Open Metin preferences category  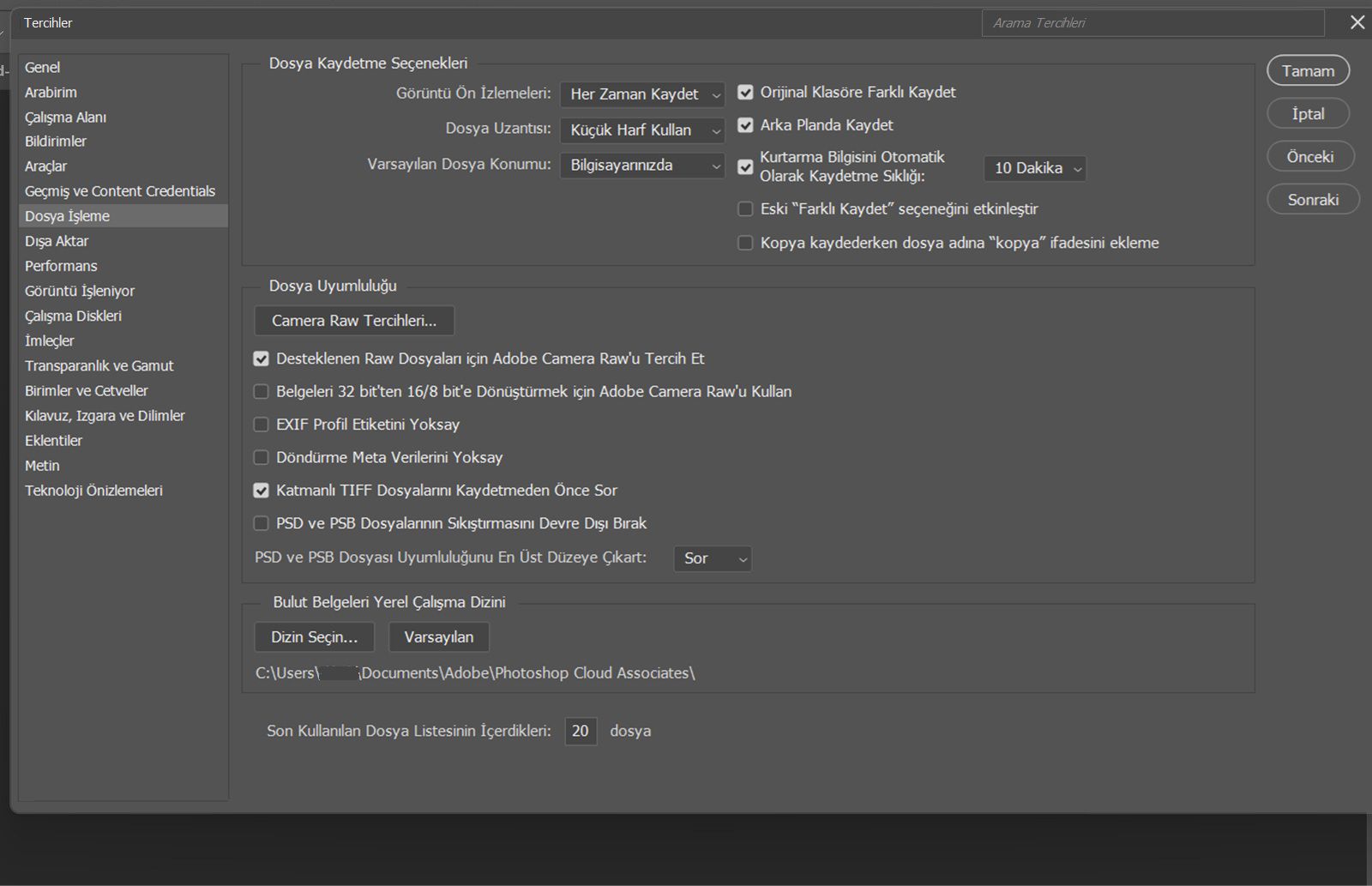click(123, 465)
